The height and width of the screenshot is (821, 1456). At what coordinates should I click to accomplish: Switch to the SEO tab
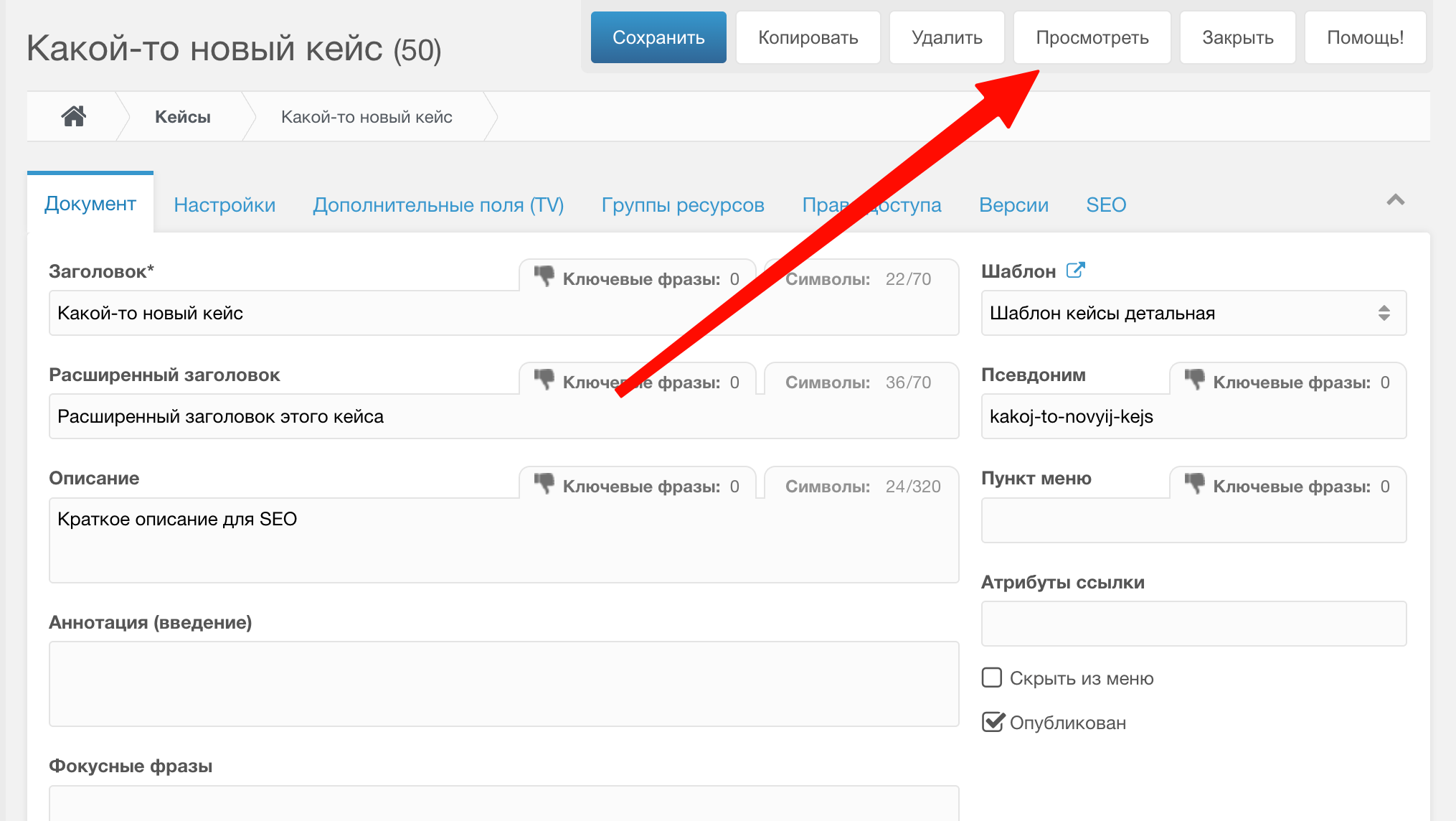(1105, 205)
